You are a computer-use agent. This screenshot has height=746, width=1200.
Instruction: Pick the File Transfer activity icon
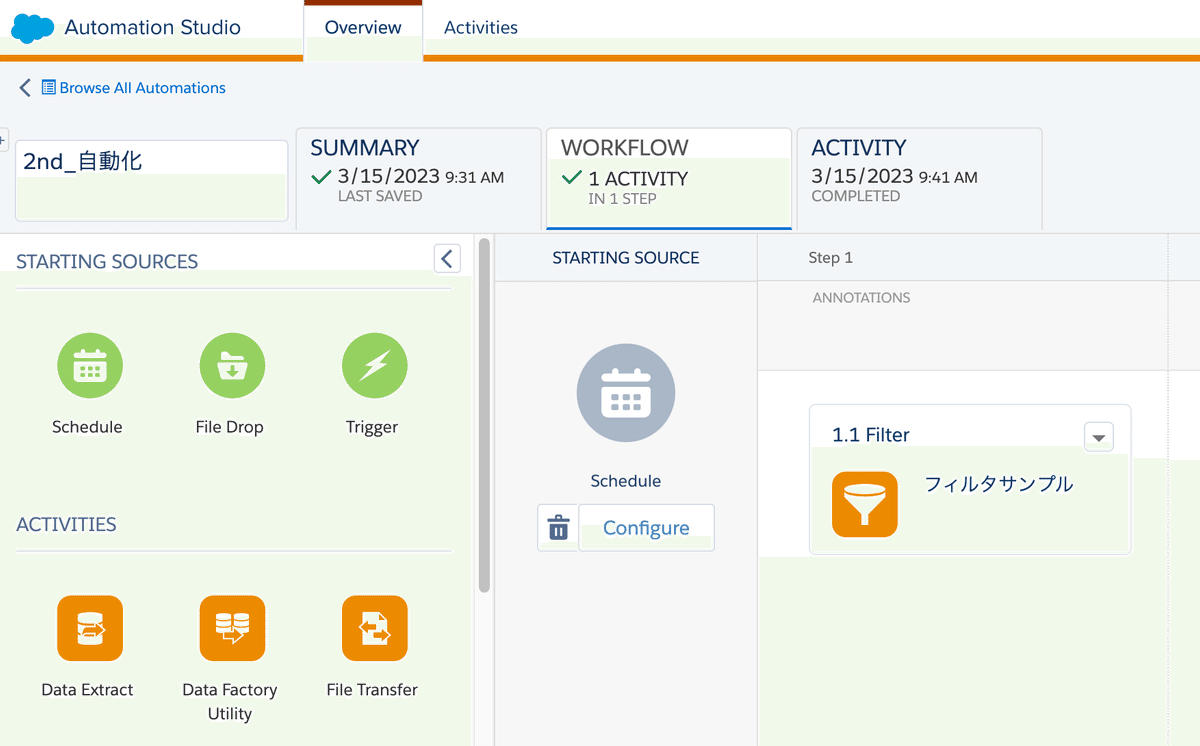[x=374, y=628]
